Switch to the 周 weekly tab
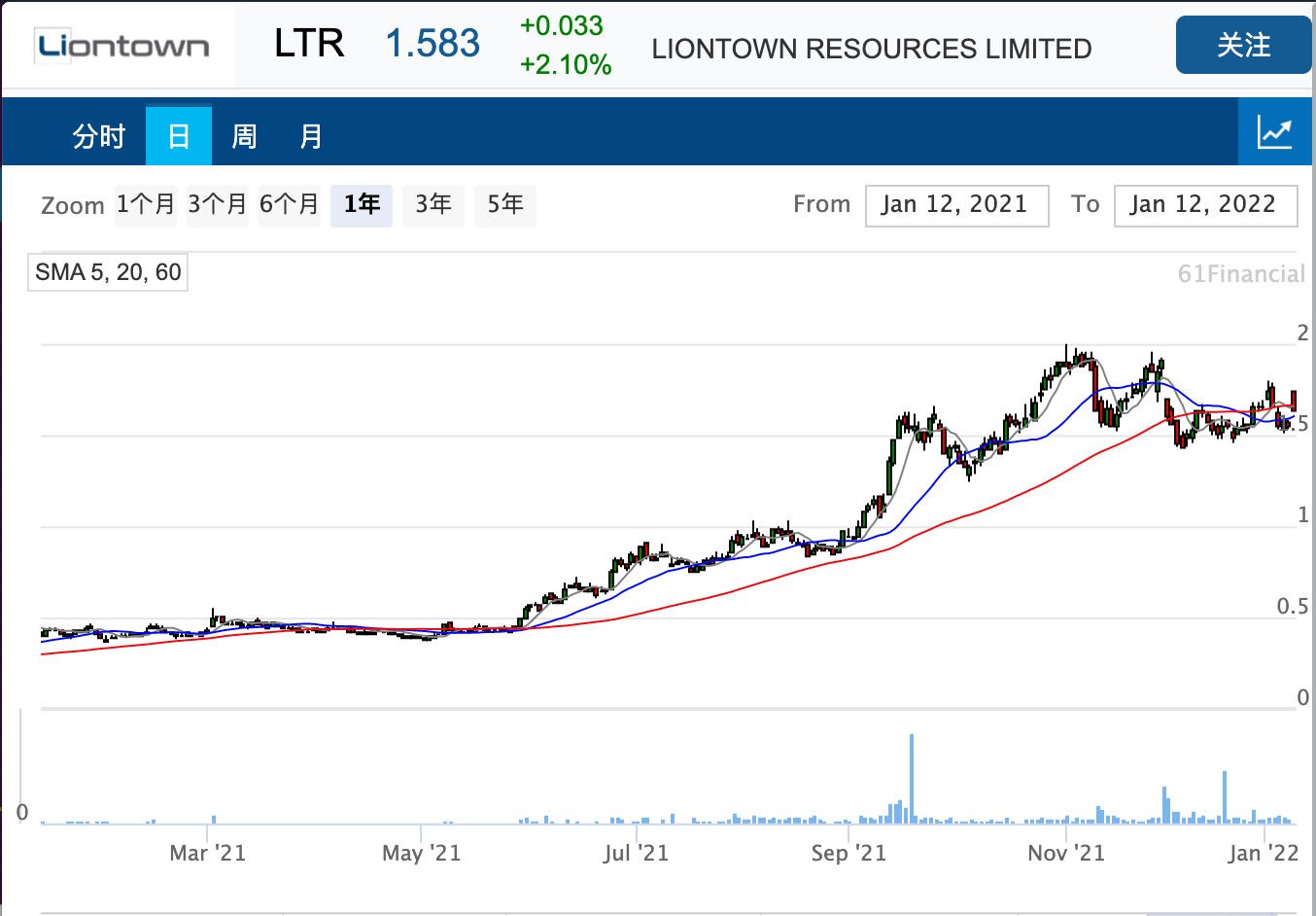 click(244, 136)
